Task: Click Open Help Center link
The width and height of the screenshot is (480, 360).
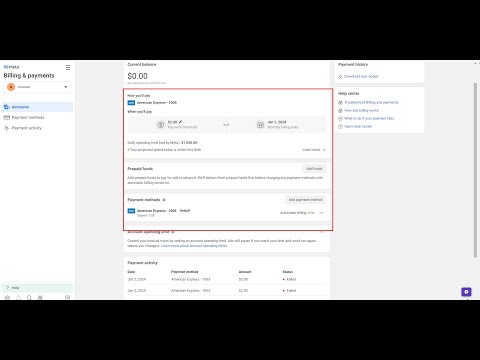Action: coord(358,126)
